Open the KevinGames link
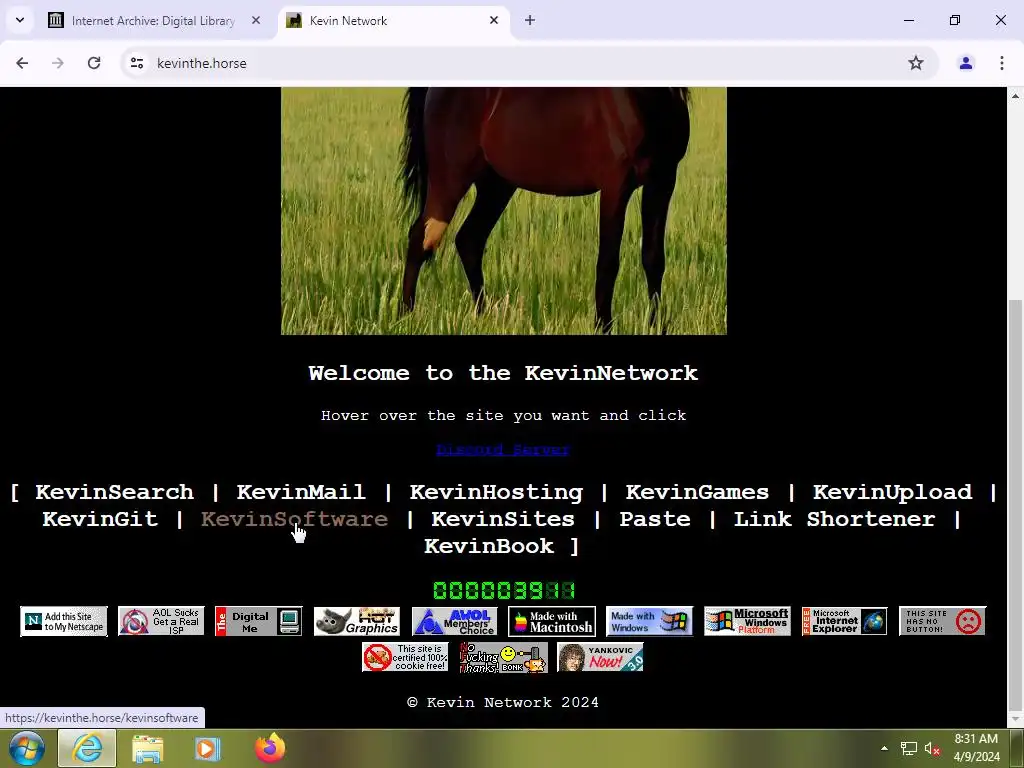1024x768 pixels. (x=697, y=492)
